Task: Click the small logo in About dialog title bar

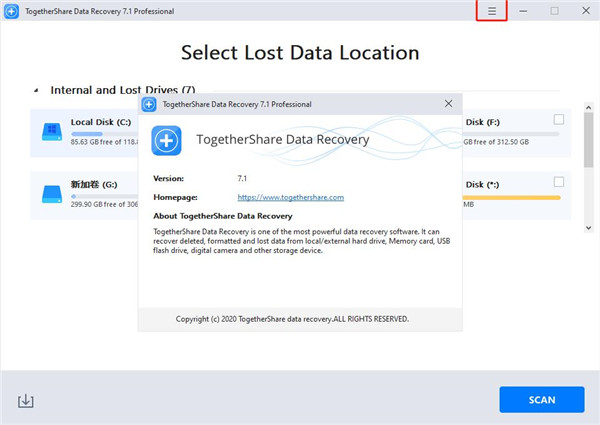Action: coord(148,104)
